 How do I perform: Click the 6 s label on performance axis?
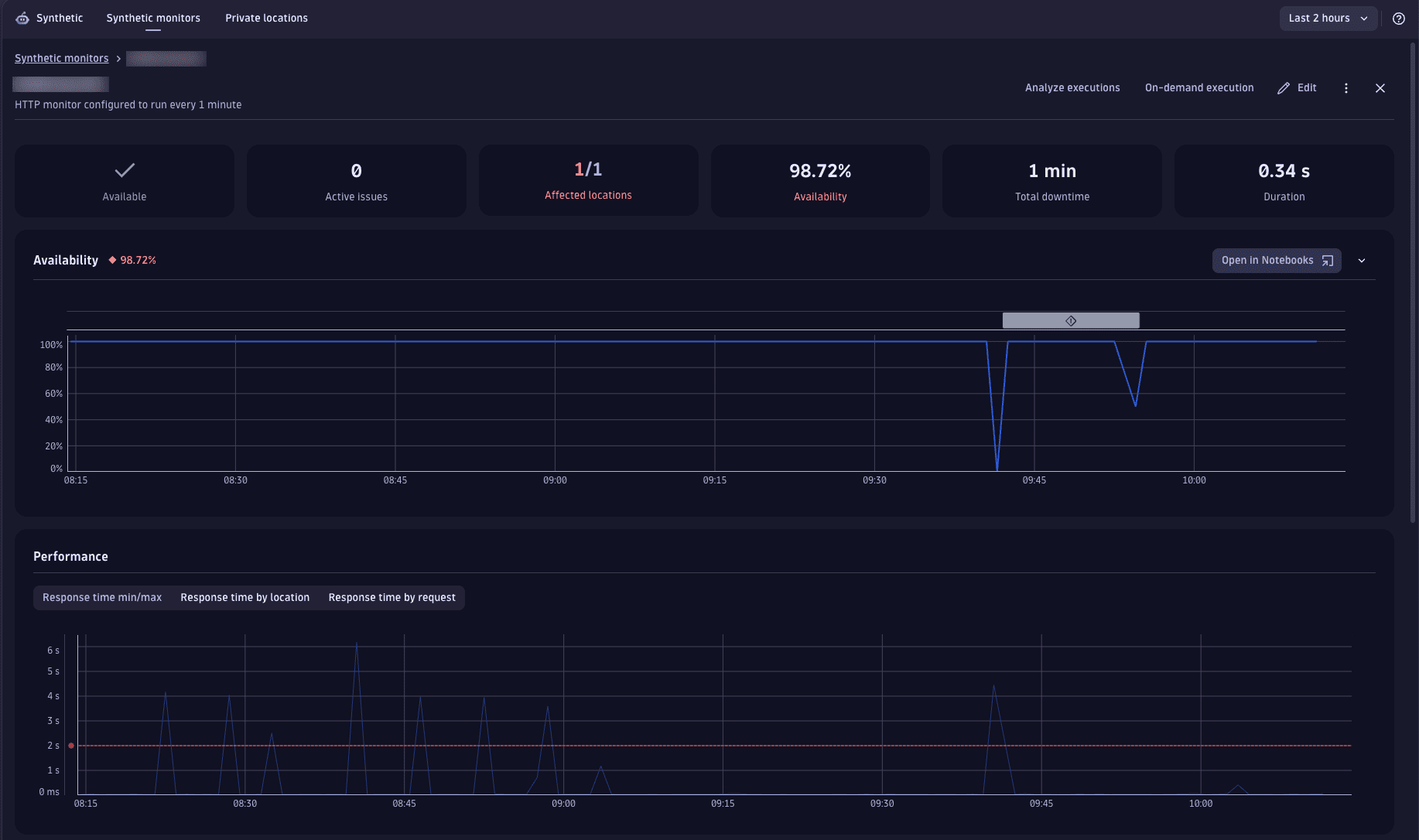pos(53,650)
